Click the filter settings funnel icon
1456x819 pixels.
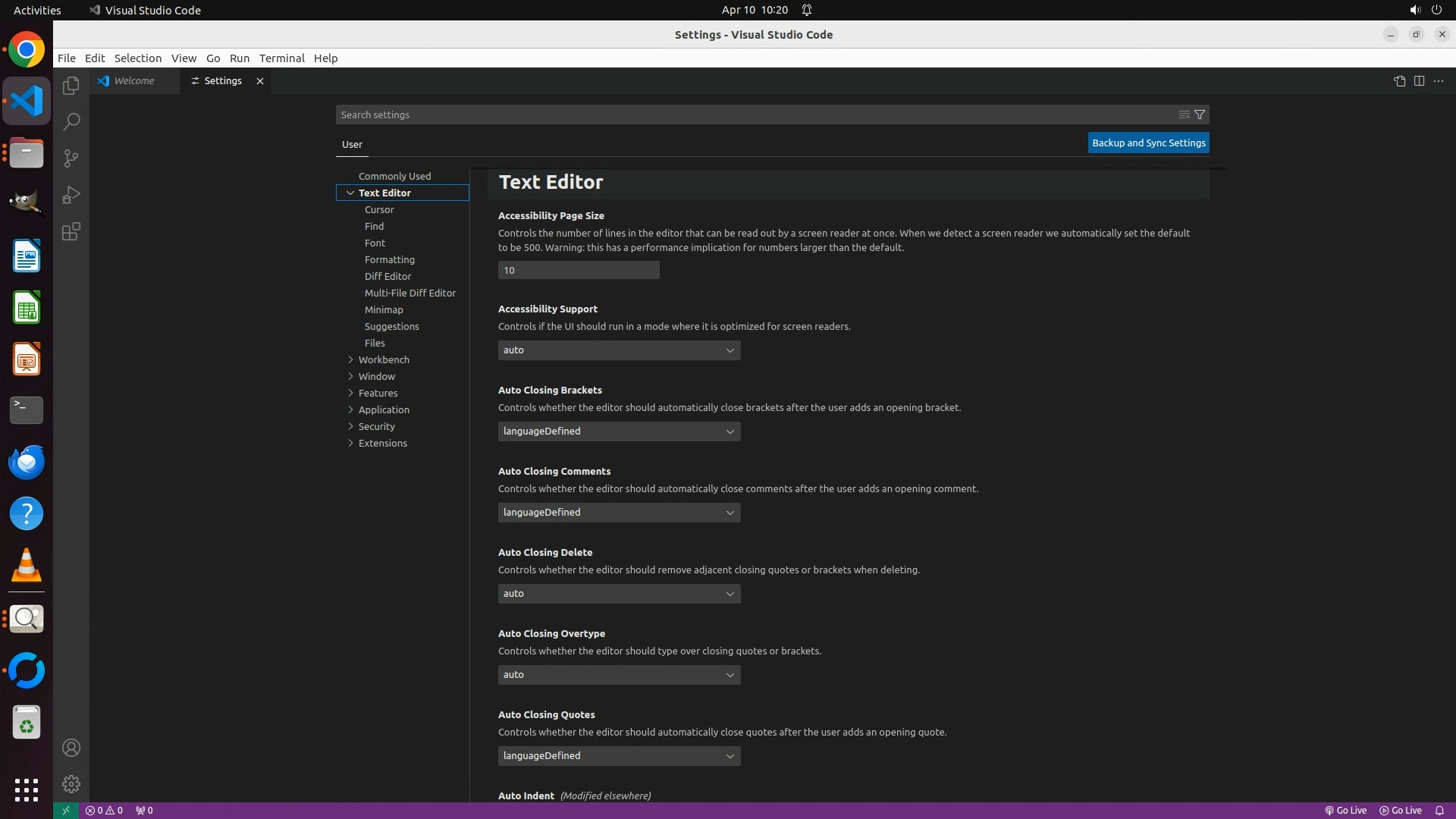coord(1200,115)
